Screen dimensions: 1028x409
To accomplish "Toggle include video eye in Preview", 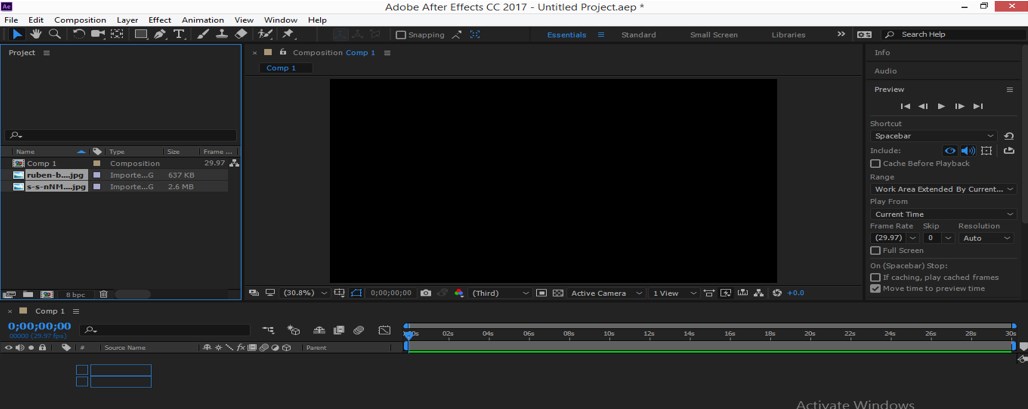I will pyautogui.click(x=950, y=151).
